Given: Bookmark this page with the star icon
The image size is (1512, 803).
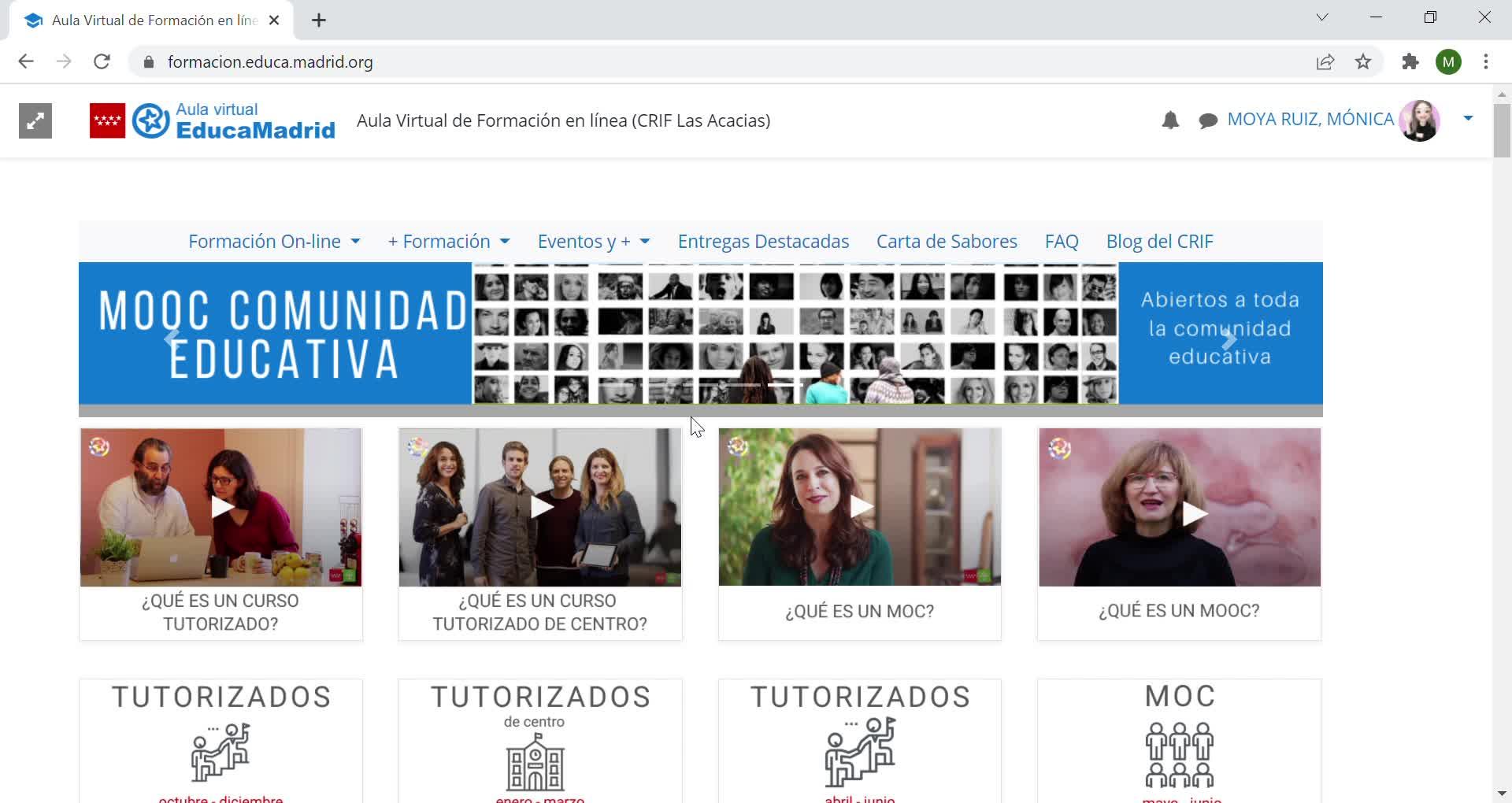Looking at the screenshot, I should click(x=1363, y=61).
